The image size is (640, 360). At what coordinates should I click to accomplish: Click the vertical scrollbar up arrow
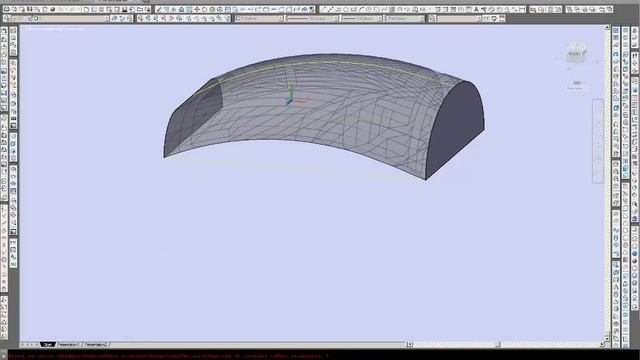607,28
